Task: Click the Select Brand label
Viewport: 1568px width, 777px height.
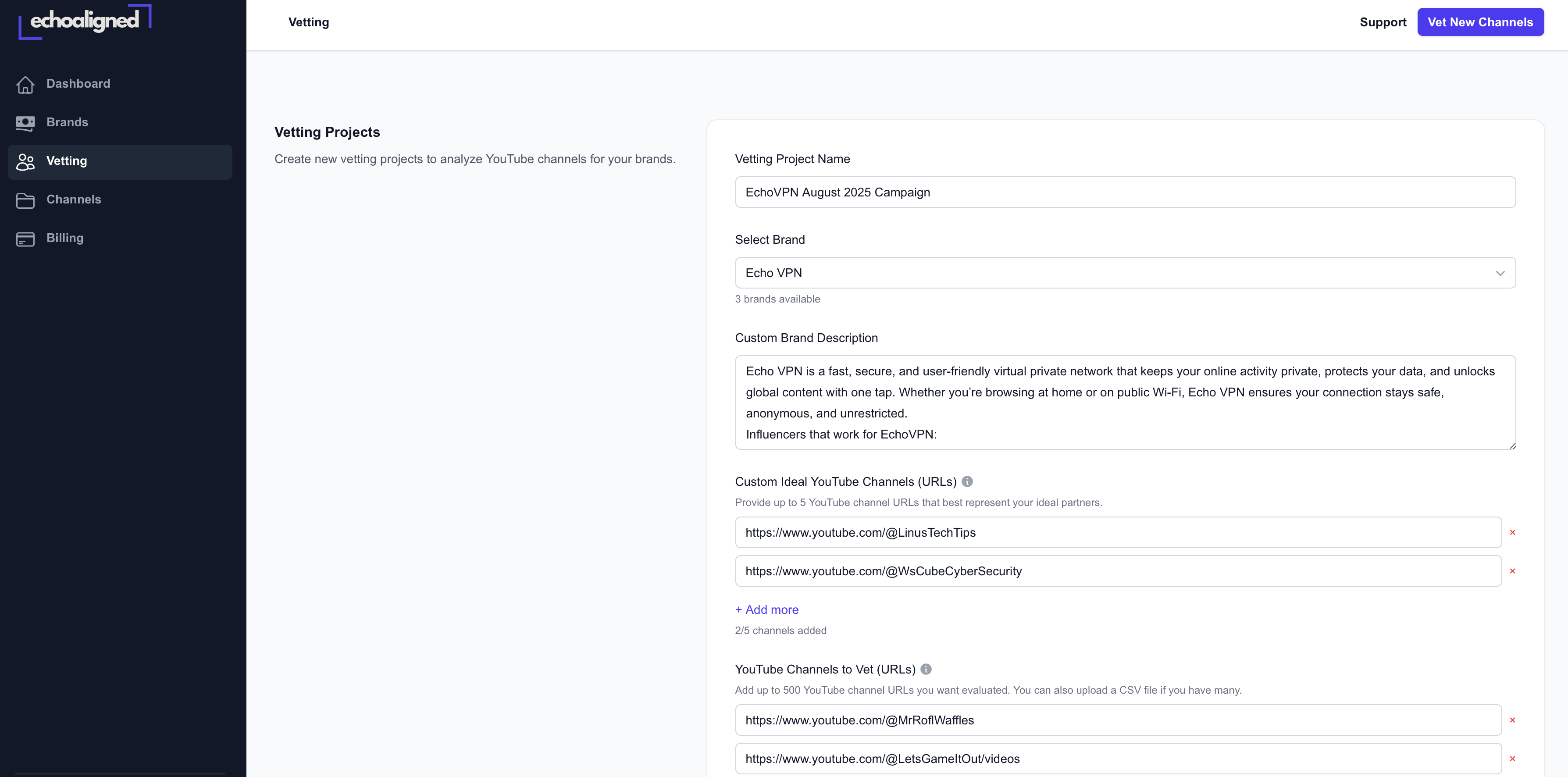Action: point(770,239)
